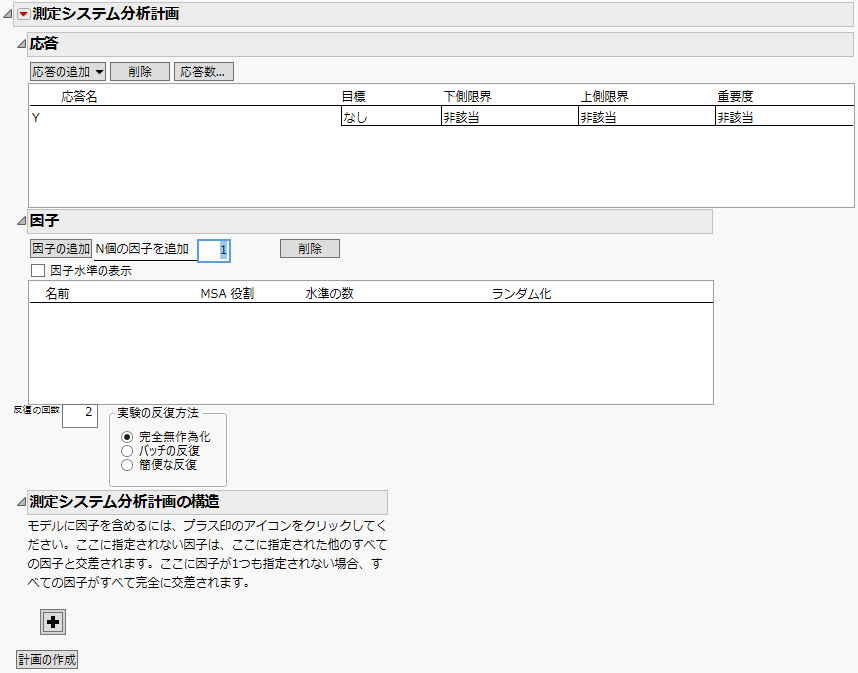Collapse the 測定システム分析計画の構造 section
Image resolution: width=858 pixels, height=673 pixels.
tap(21, 503)
